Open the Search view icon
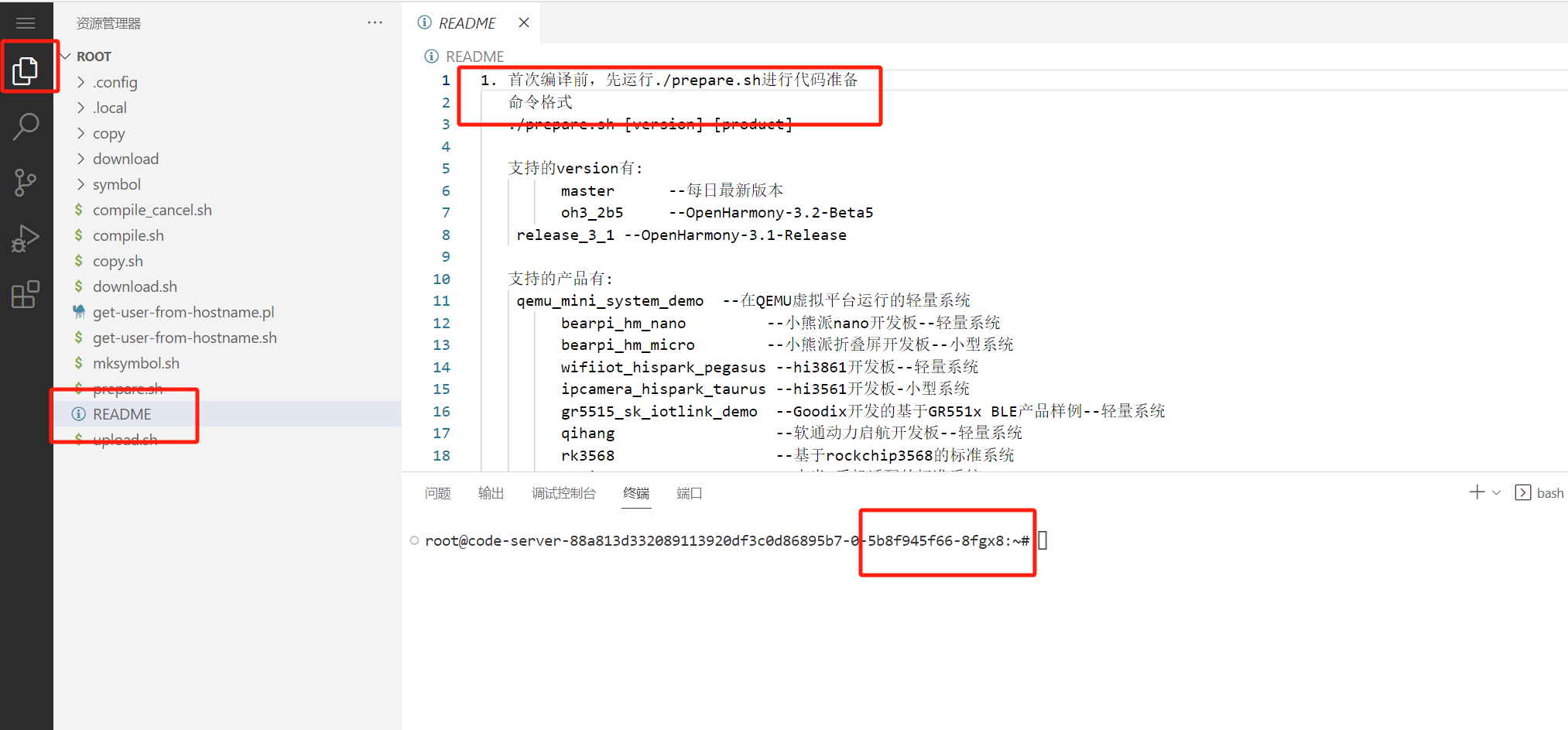This screenshot has width=1568, height=730. [x=26, y=126]
